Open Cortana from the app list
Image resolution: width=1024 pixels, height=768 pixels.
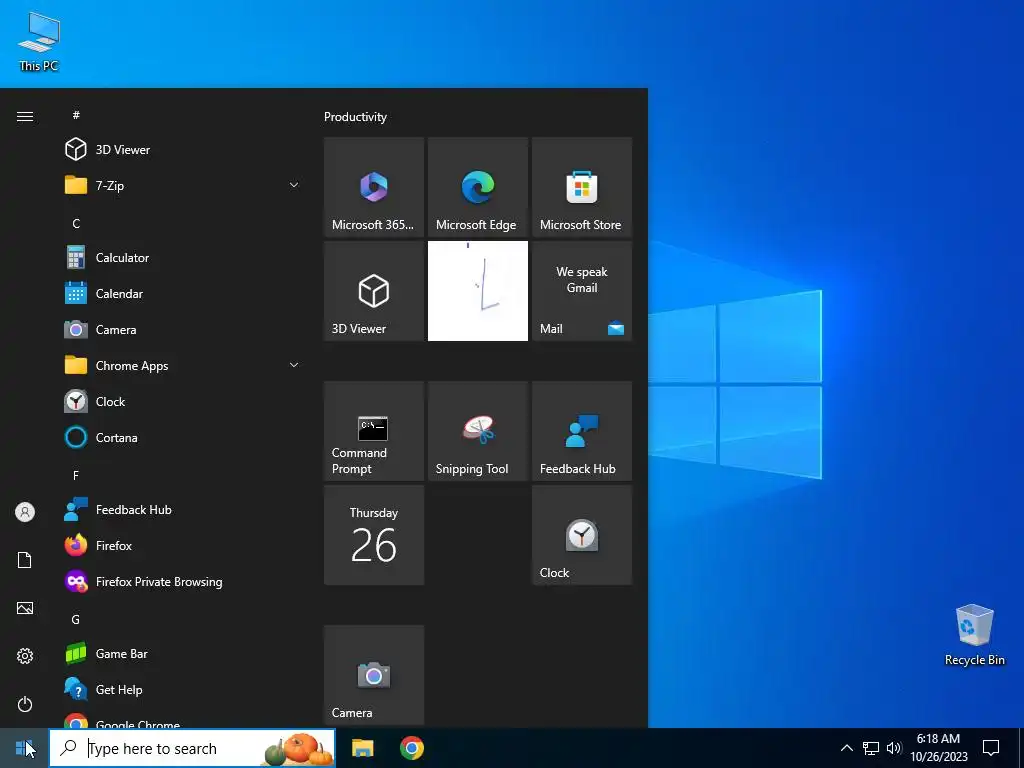pyautogui.click(x=183, y=438)
